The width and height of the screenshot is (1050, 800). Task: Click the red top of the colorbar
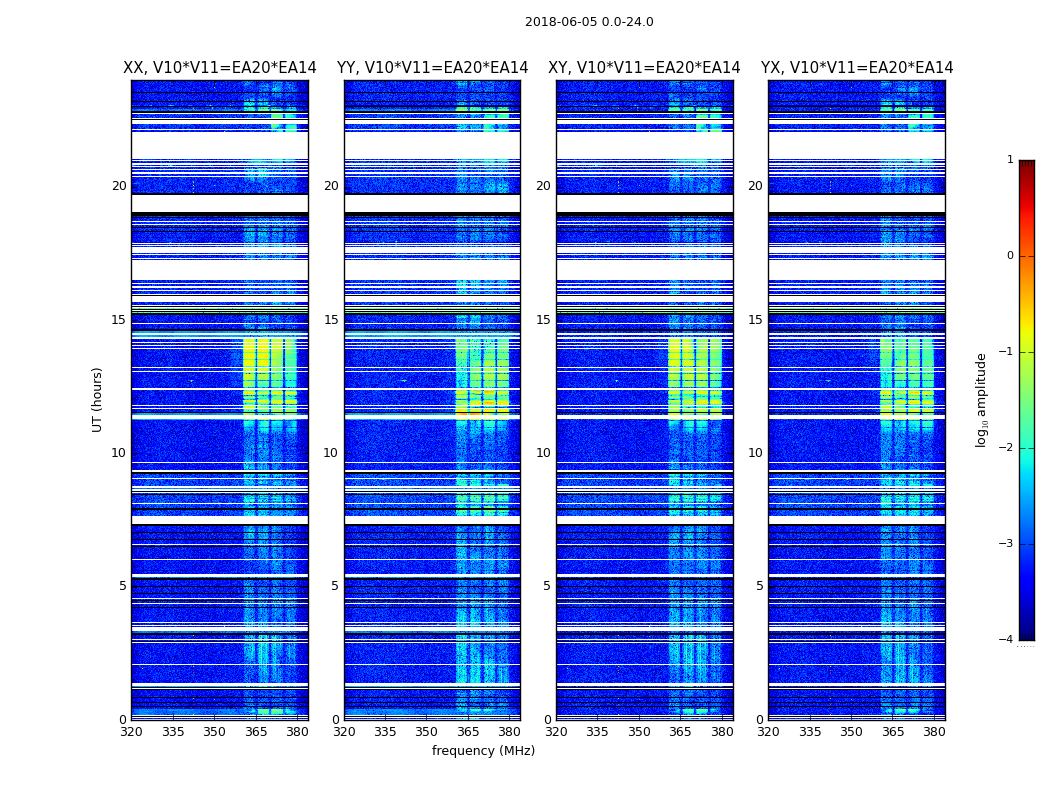click(x=1027, y=174)
